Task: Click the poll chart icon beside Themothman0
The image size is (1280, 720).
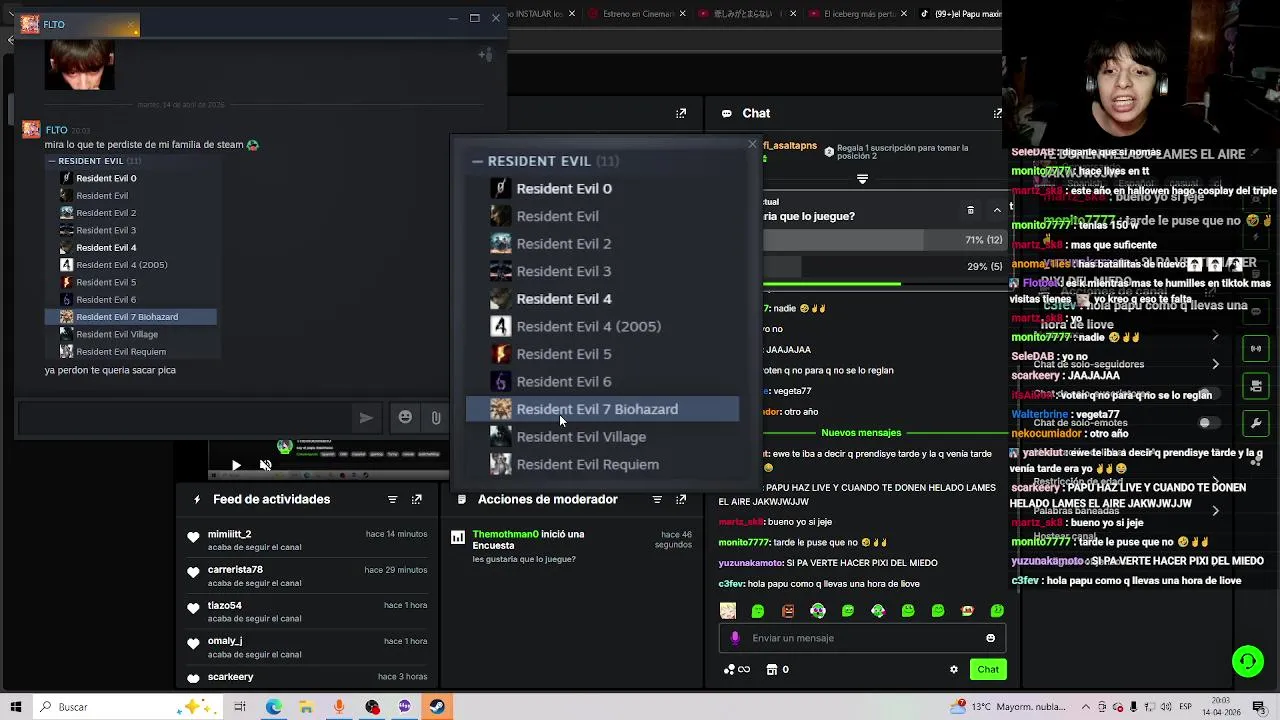Action: click(x=458, y=538)
